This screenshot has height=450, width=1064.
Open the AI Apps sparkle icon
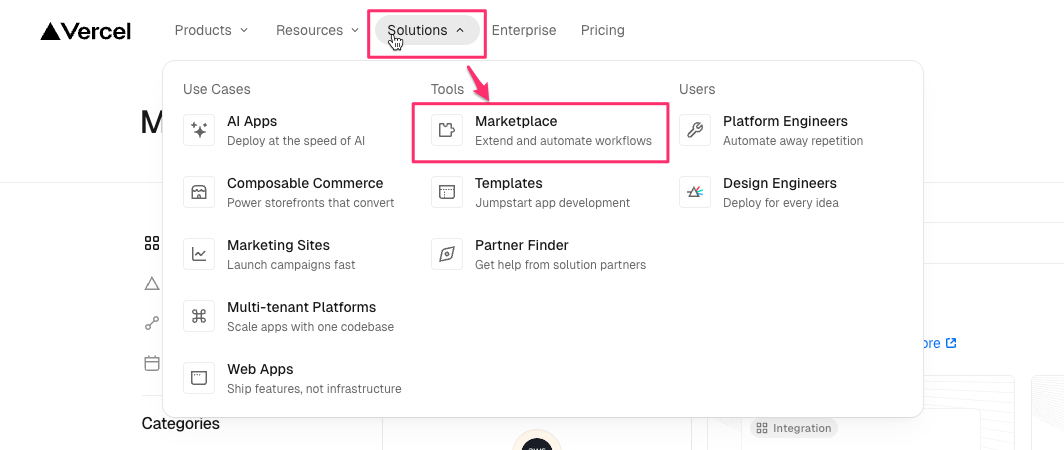[199, 131]
